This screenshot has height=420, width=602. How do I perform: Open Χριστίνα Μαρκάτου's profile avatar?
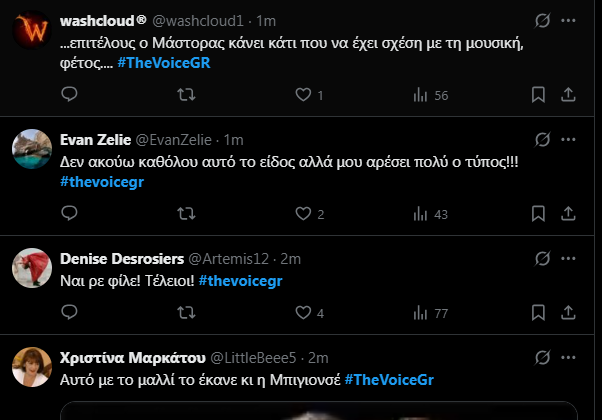click(31, 370)
